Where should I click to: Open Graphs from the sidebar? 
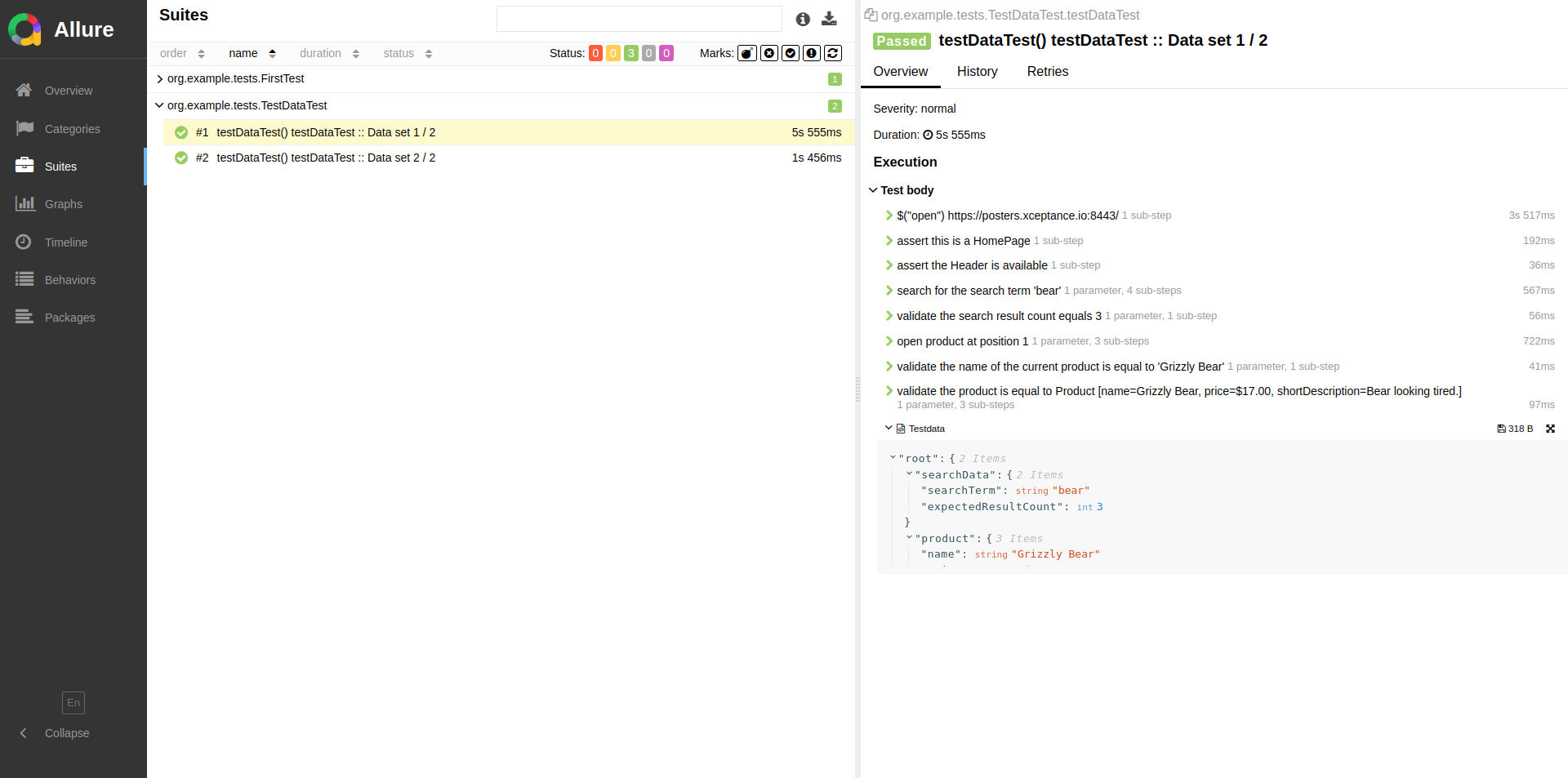63,204
